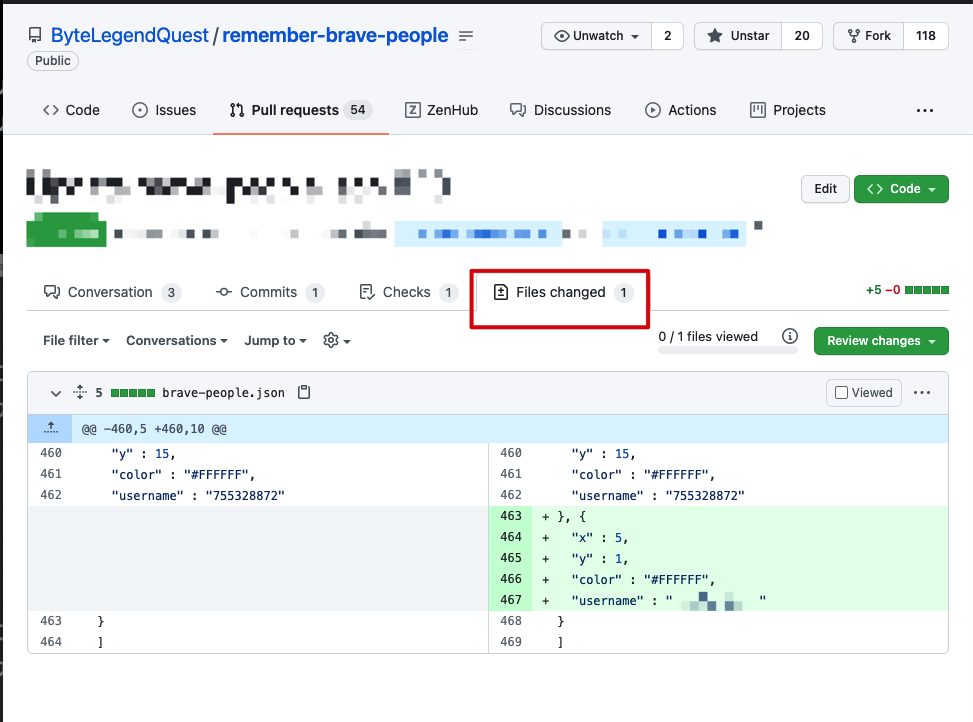973x722 pixels.
Task: Click added line number 463
Action: 511,516
